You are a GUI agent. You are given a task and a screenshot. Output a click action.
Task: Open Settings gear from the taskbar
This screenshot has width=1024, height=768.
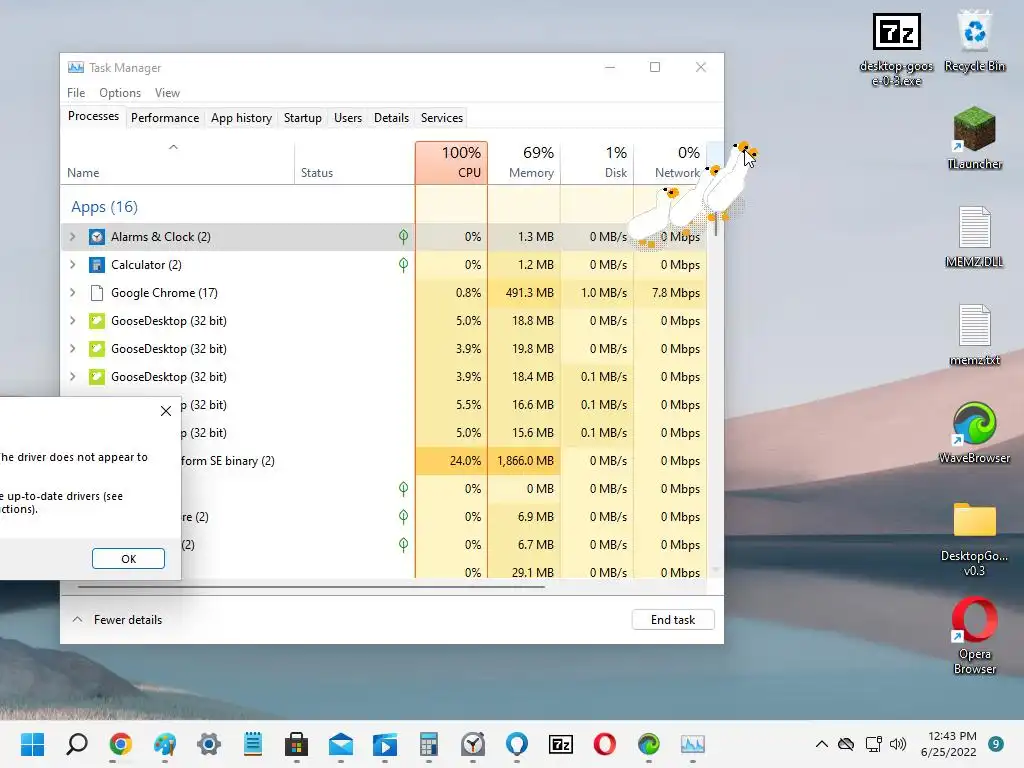209,744
